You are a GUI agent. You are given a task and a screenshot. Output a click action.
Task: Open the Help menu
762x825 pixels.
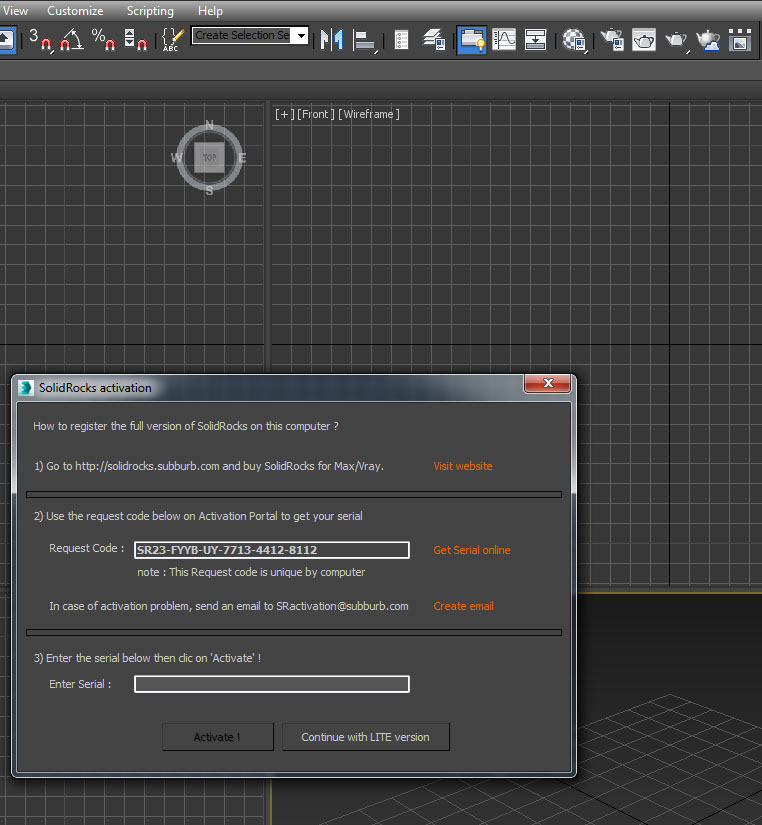tap(210, 11)
